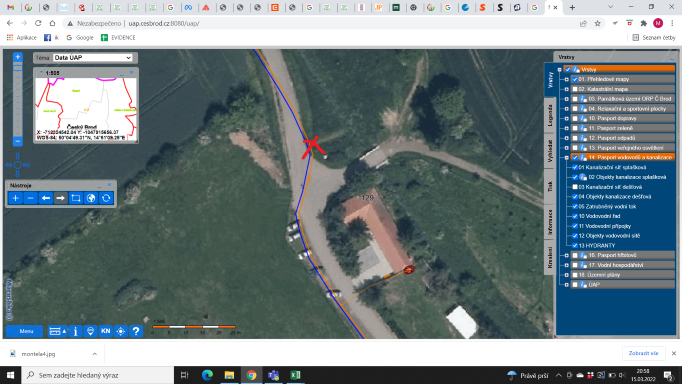Click the Zobrazit vše downloads button

[643, 353]
